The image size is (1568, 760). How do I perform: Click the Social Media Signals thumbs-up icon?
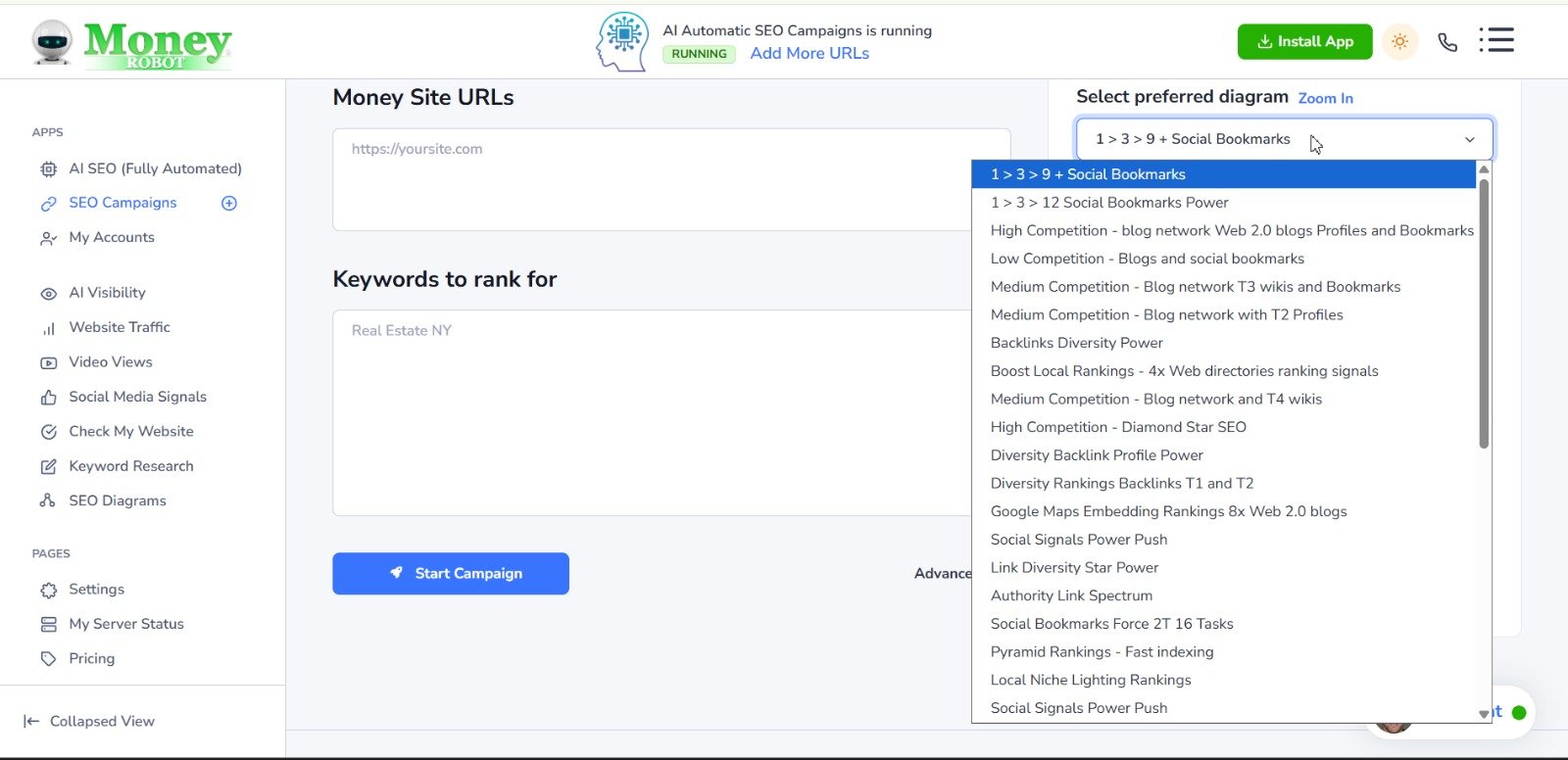point(48,398)
